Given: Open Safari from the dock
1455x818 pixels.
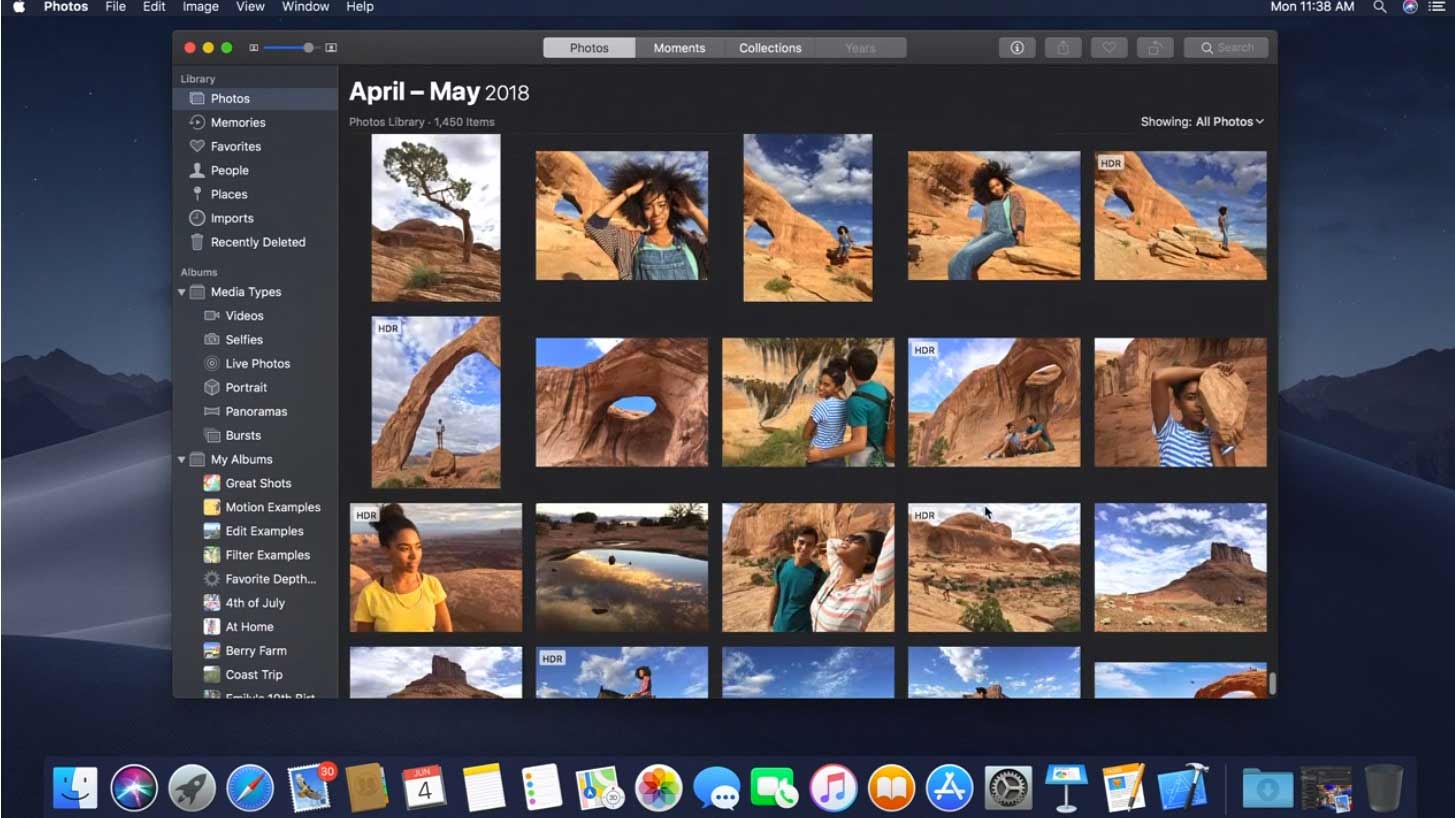Looking at the screenshot, I should [250, 788].
